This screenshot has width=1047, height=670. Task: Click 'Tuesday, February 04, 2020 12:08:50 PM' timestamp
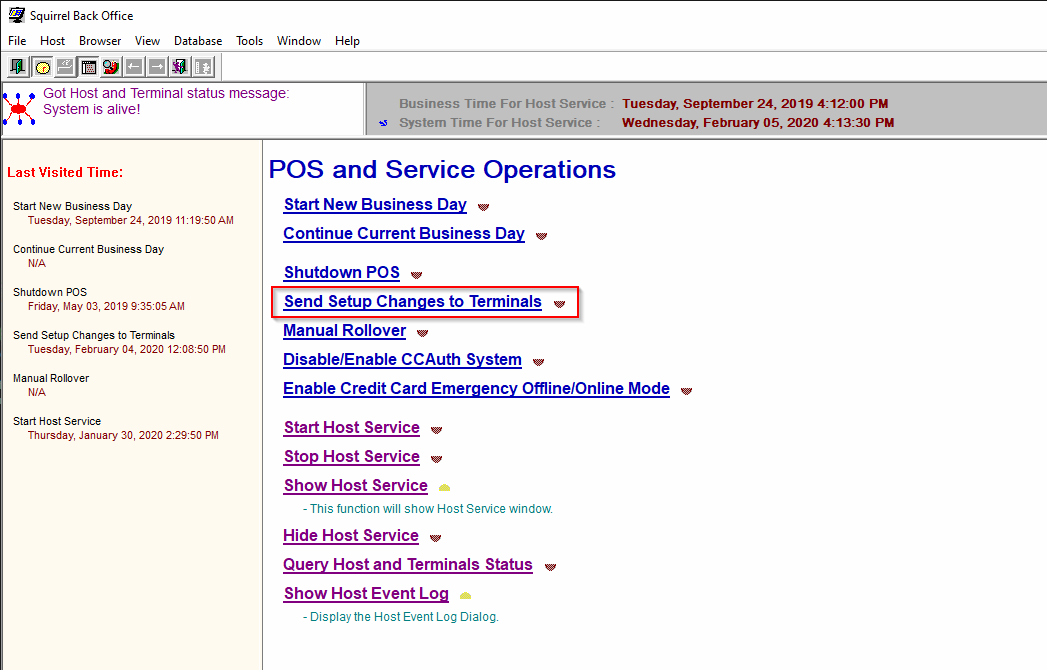point(127,349)
